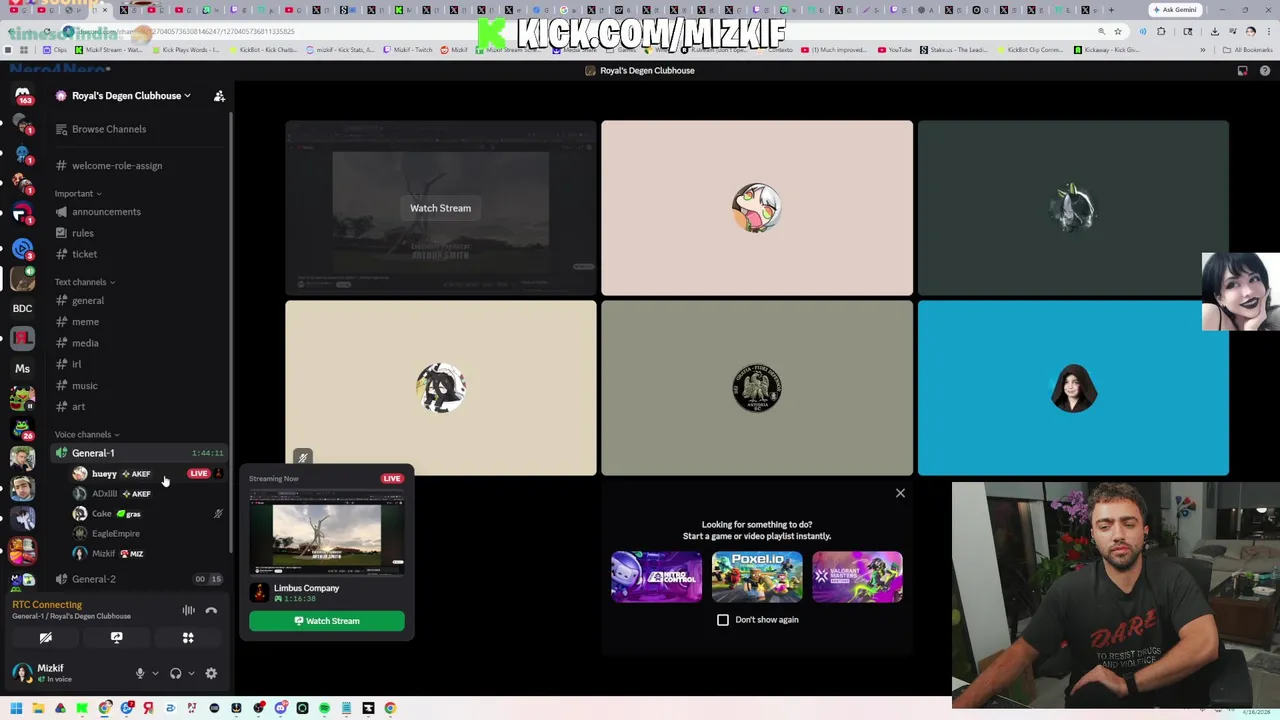The width and height of the screenshot is (1280, 720).
Task: Open Spotify from the taskbar
Action: point(324,708)
